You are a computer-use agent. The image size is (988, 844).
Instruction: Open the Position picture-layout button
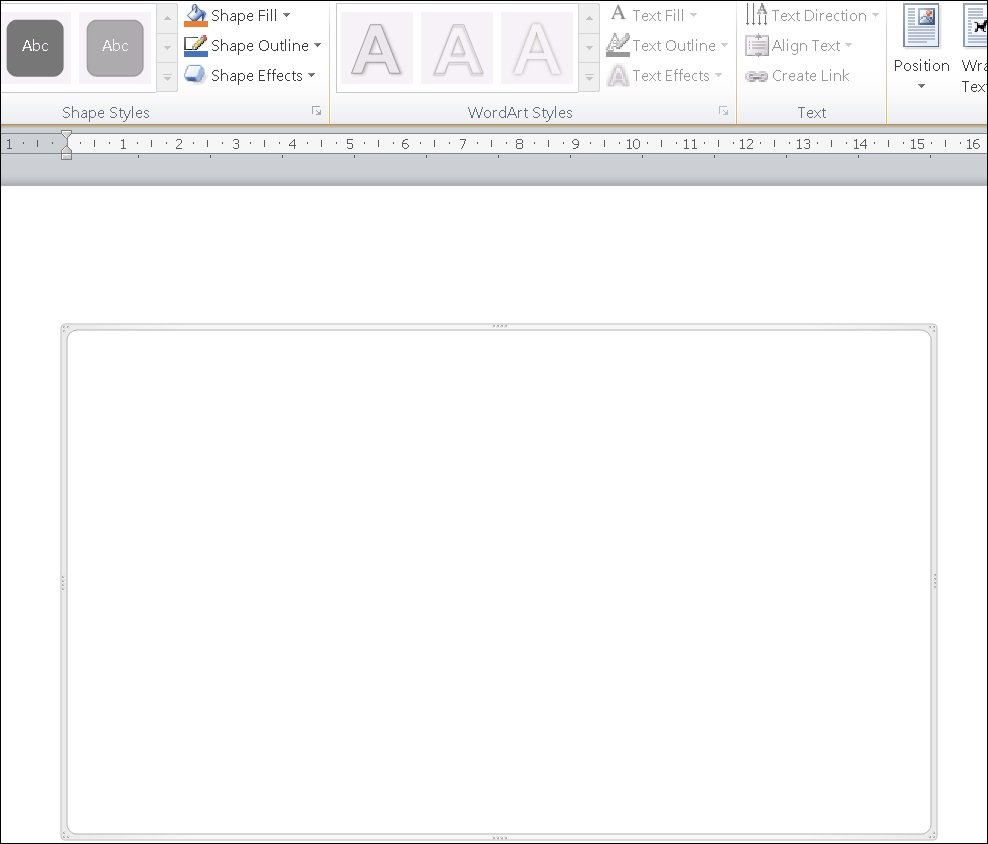921,48
